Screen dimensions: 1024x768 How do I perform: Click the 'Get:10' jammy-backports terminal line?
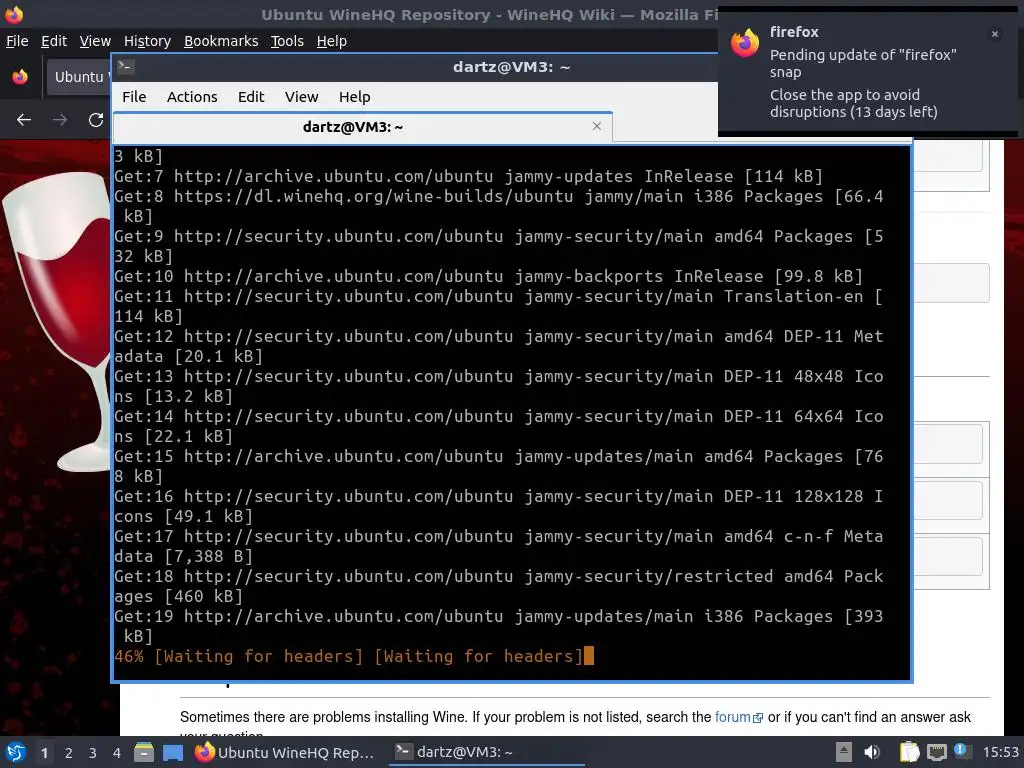[x=488, y=276]
